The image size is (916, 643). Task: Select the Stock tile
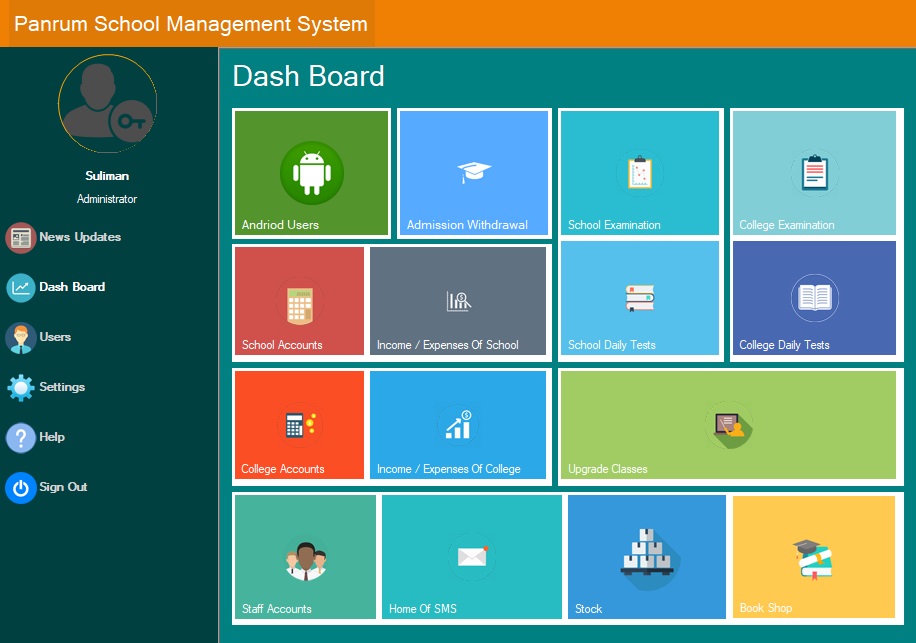645,557
